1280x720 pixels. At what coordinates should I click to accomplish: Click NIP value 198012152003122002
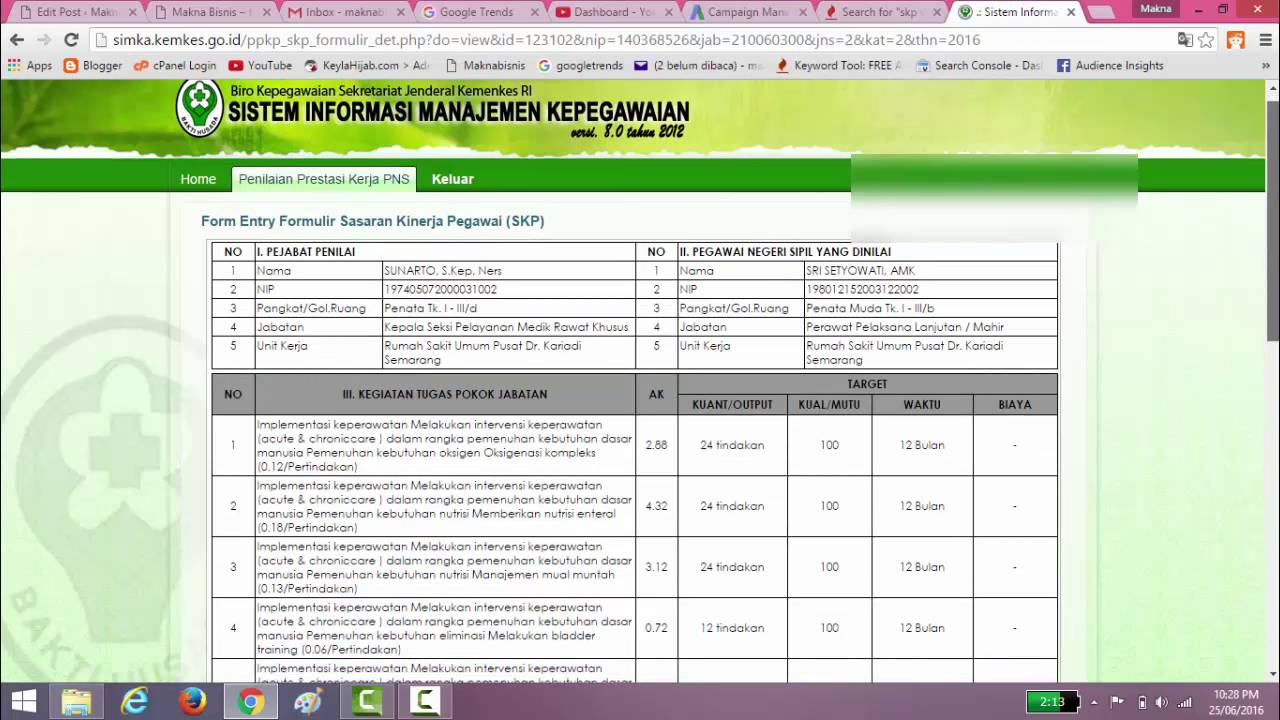pos(863,289)
